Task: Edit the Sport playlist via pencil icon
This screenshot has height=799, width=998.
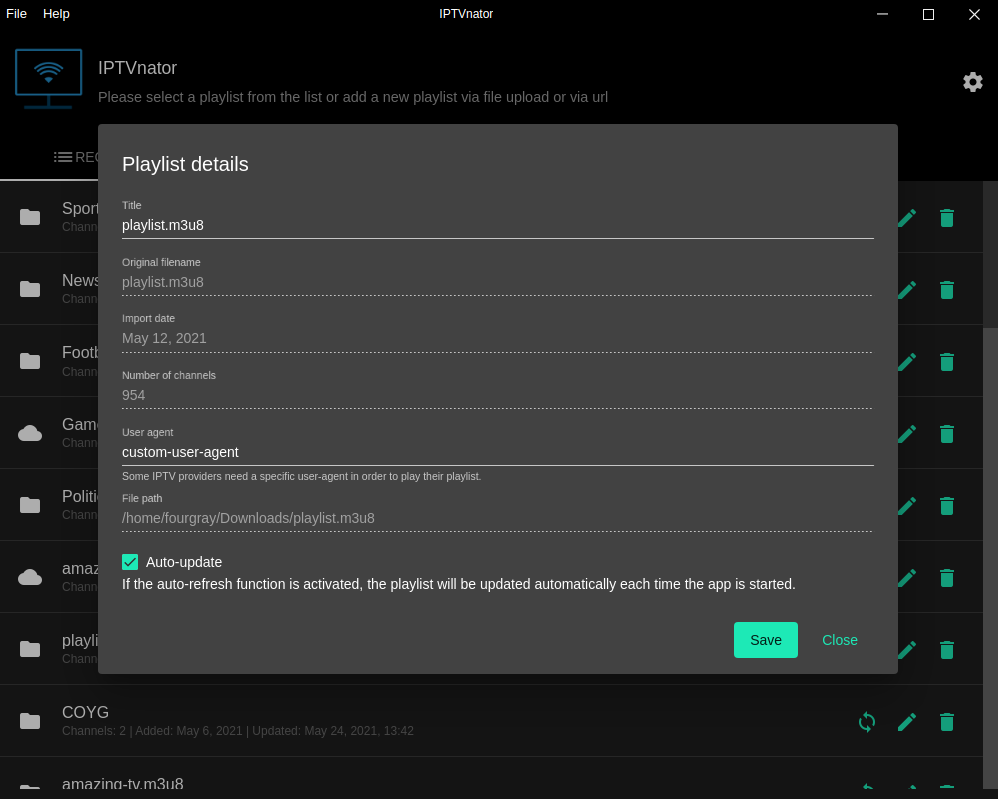Action: 906,216
